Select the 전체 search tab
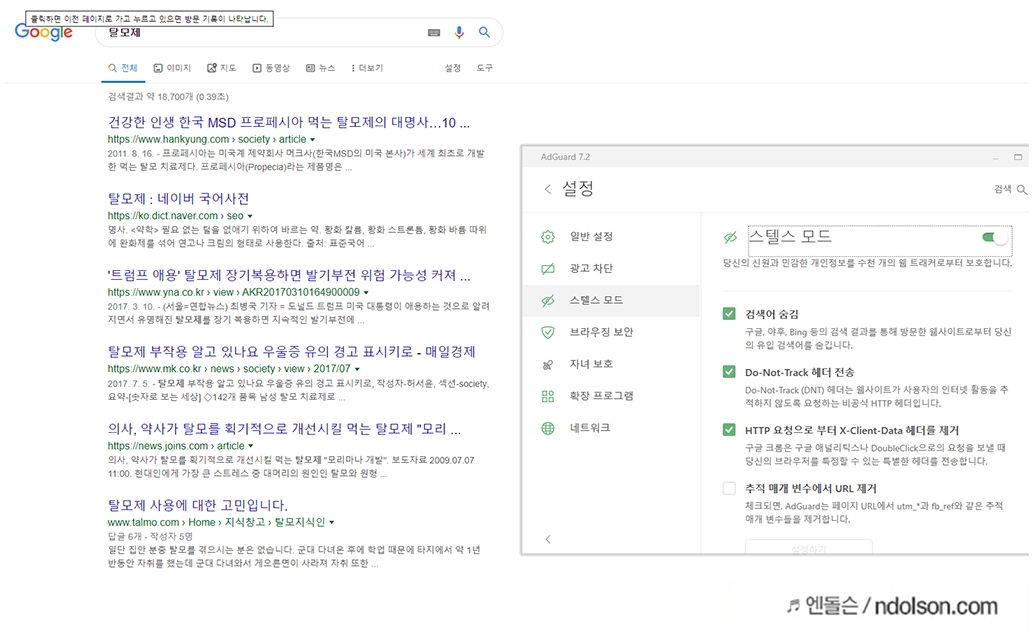 coord(123,68)
